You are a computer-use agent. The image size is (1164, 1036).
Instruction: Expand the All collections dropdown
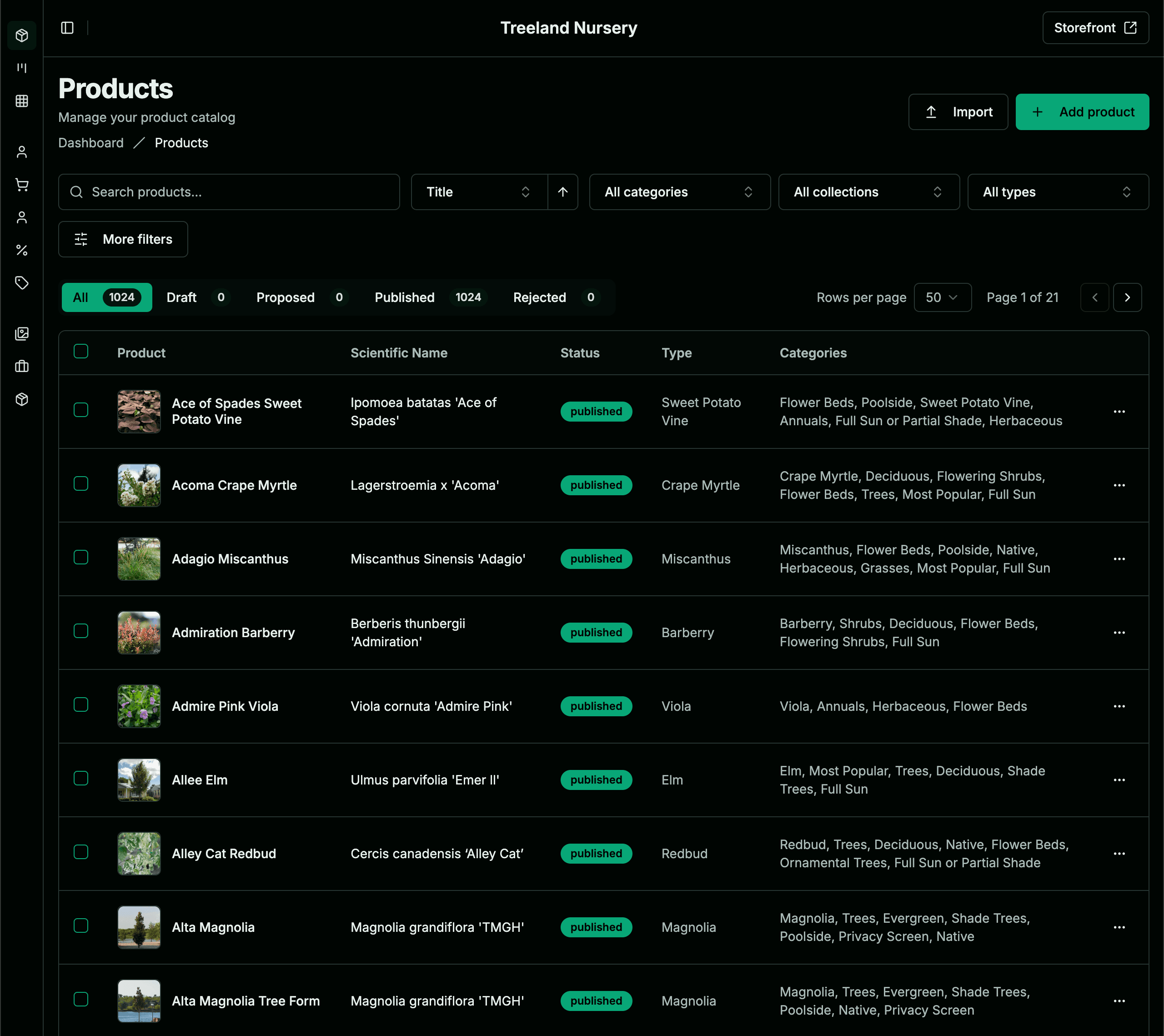[868, 192]
